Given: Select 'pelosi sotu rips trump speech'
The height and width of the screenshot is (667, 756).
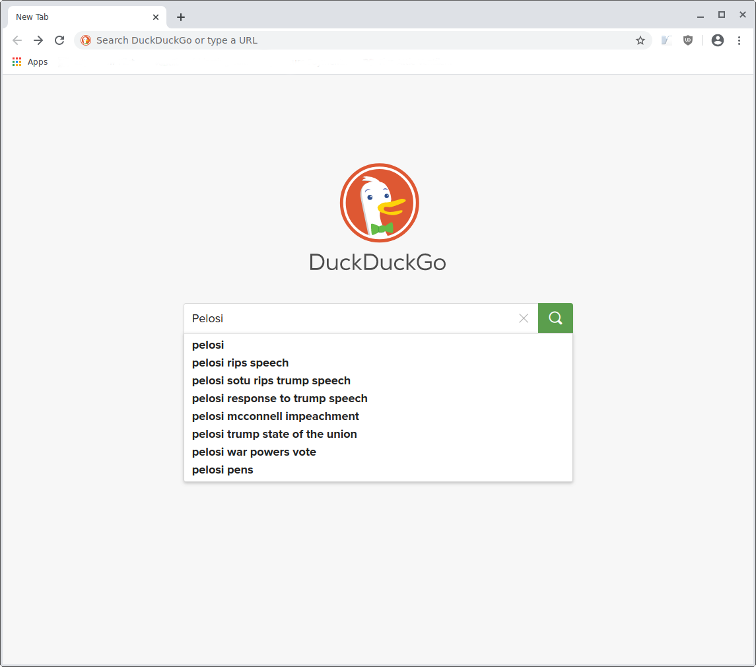Looking at the screenshot, I should (378, 381).
